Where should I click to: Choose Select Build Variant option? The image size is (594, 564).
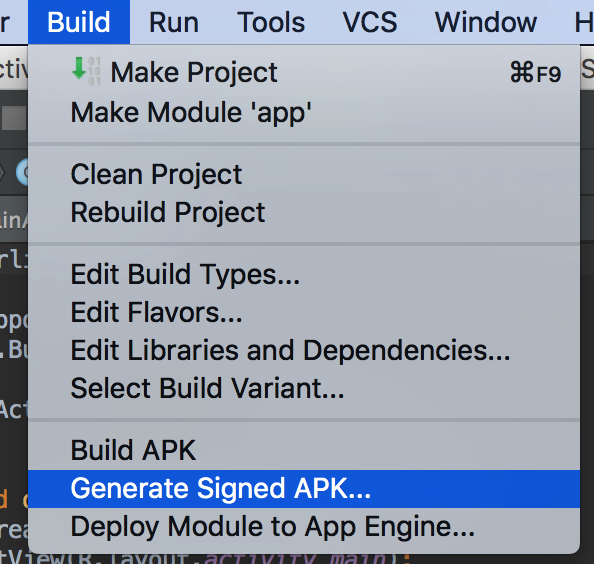304,388
